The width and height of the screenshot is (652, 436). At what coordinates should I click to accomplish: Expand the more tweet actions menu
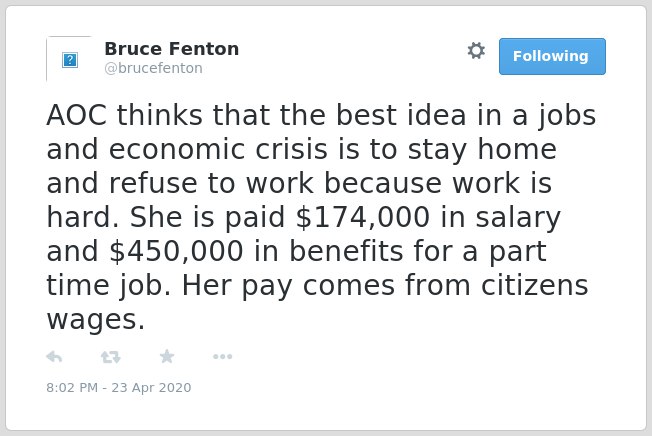click(x=222, y=356)
